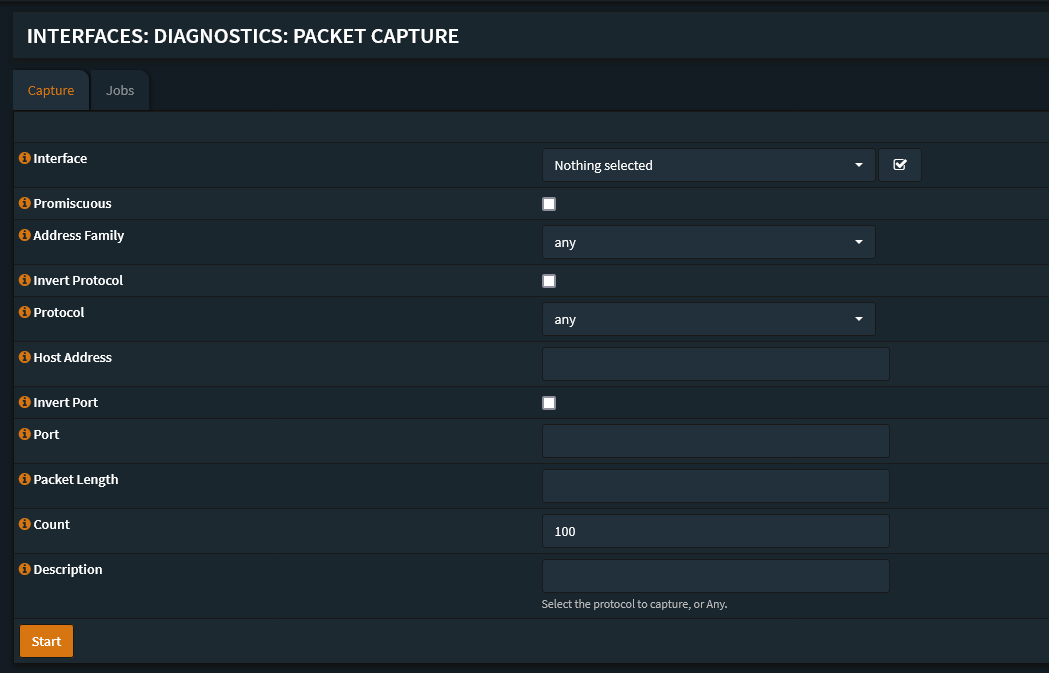Viewport: 1049px width, 673px height.
Task: Switch to the Jobs tab
Action: coord(119,89)
